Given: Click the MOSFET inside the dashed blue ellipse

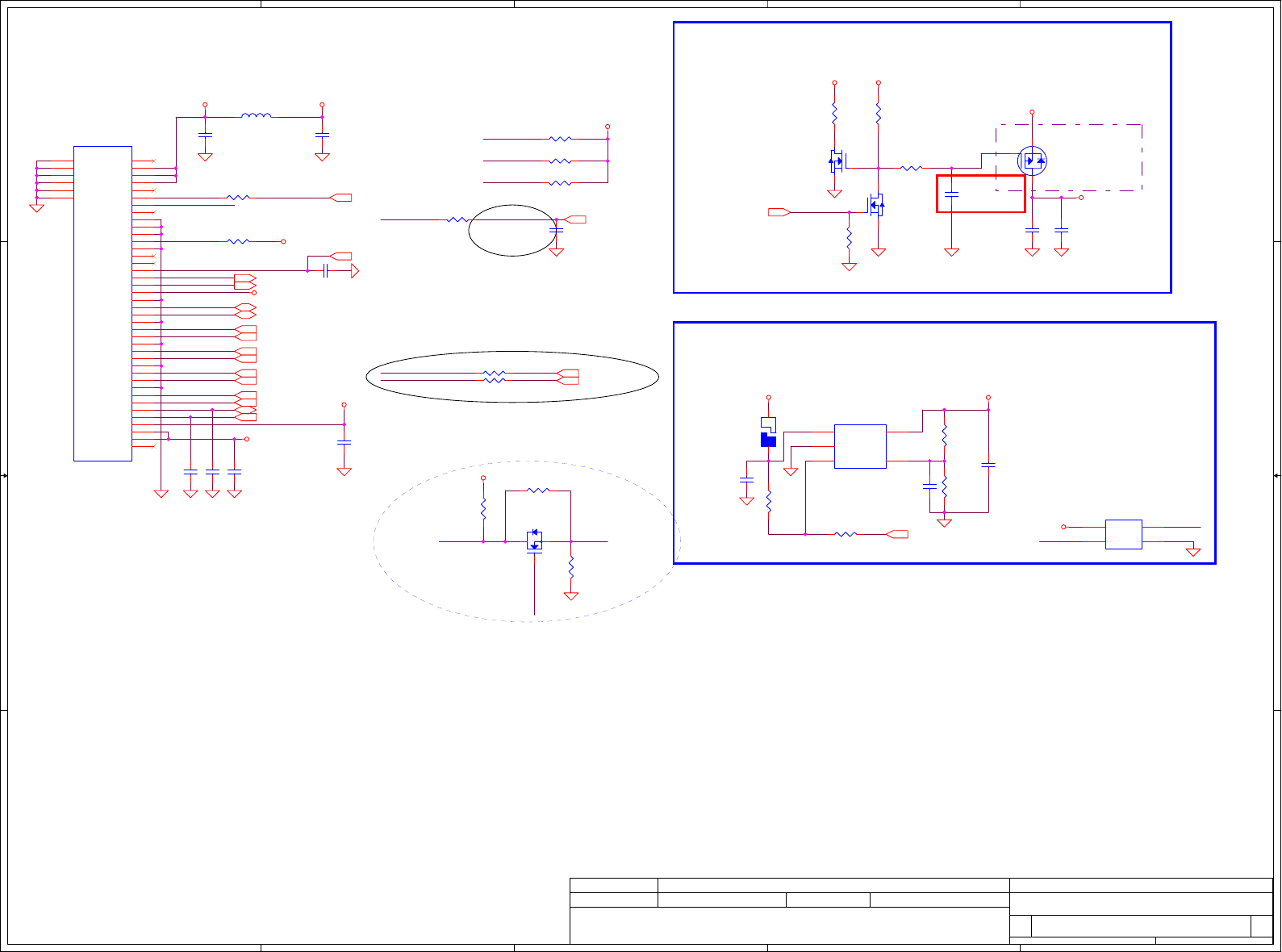Looking at the screenshot, I should pyautogui.click(x=534, y=541).
